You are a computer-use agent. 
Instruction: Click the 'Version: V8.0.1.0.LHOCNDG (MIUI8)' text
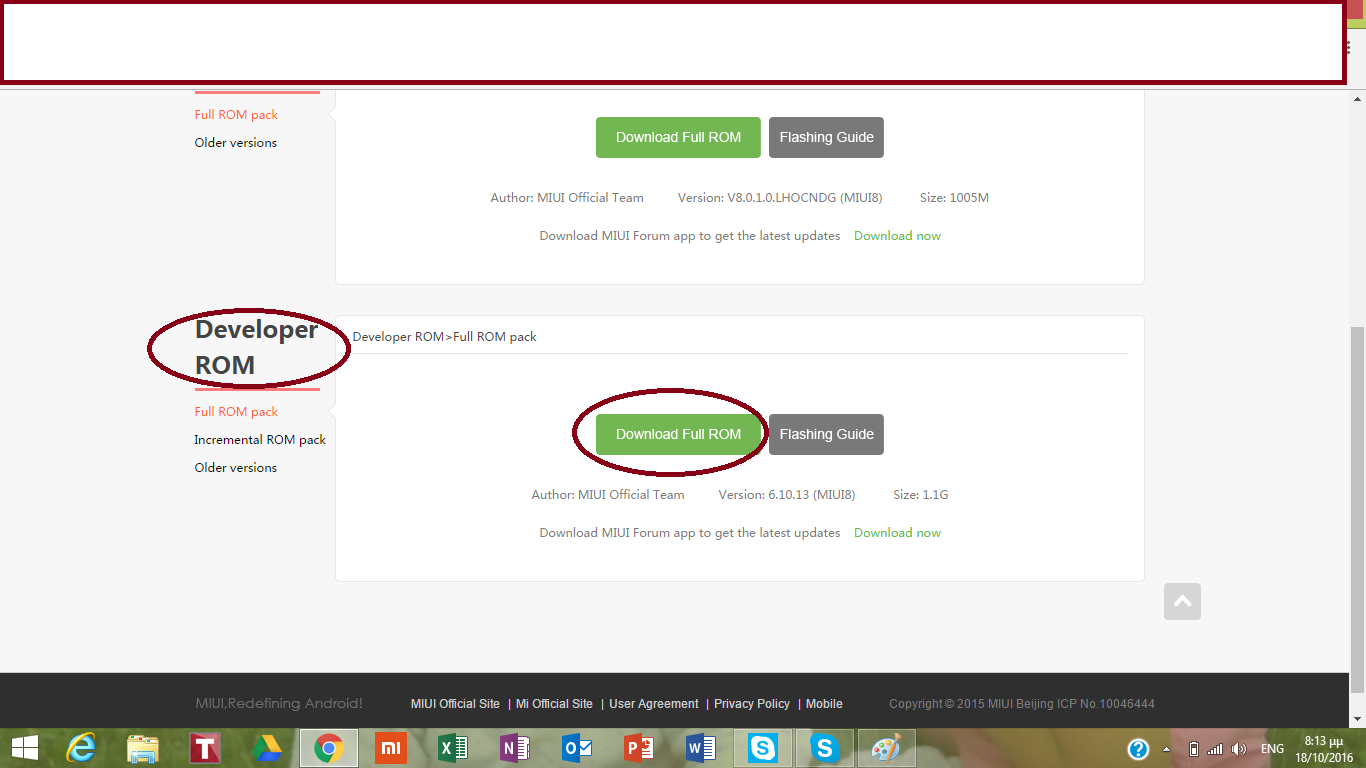pyautogui.click(x=780, y=198)
